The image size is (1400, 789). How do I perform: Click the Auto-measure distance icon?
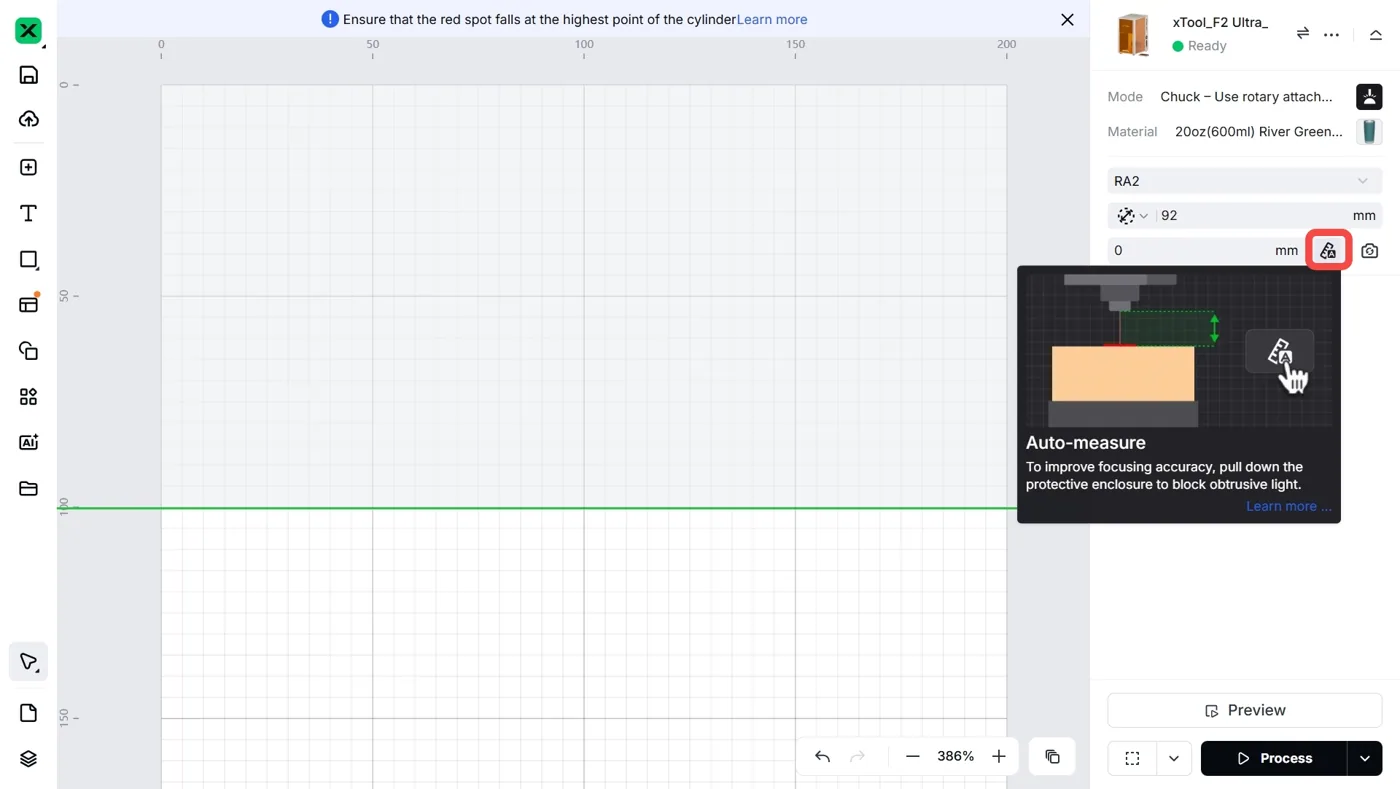coord(1328,250)
